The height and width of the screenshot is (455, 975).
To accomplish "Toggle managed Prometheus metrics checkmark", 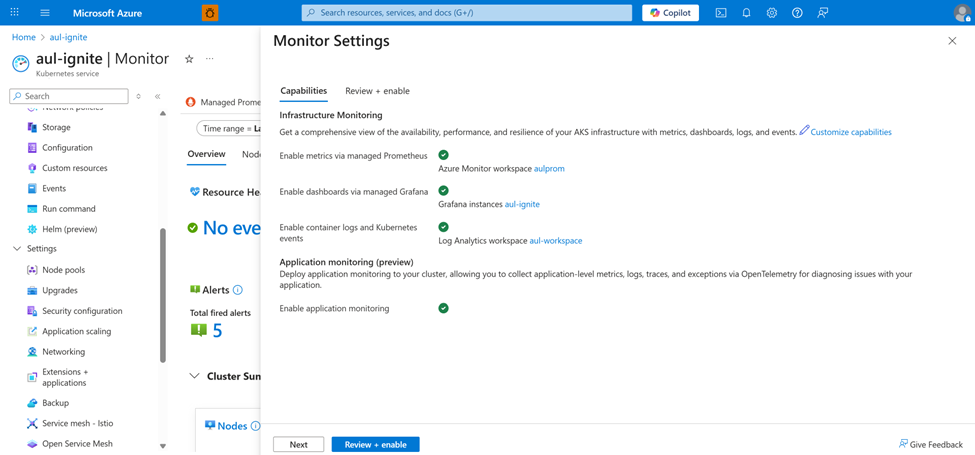I will click(x=443, y=155).
